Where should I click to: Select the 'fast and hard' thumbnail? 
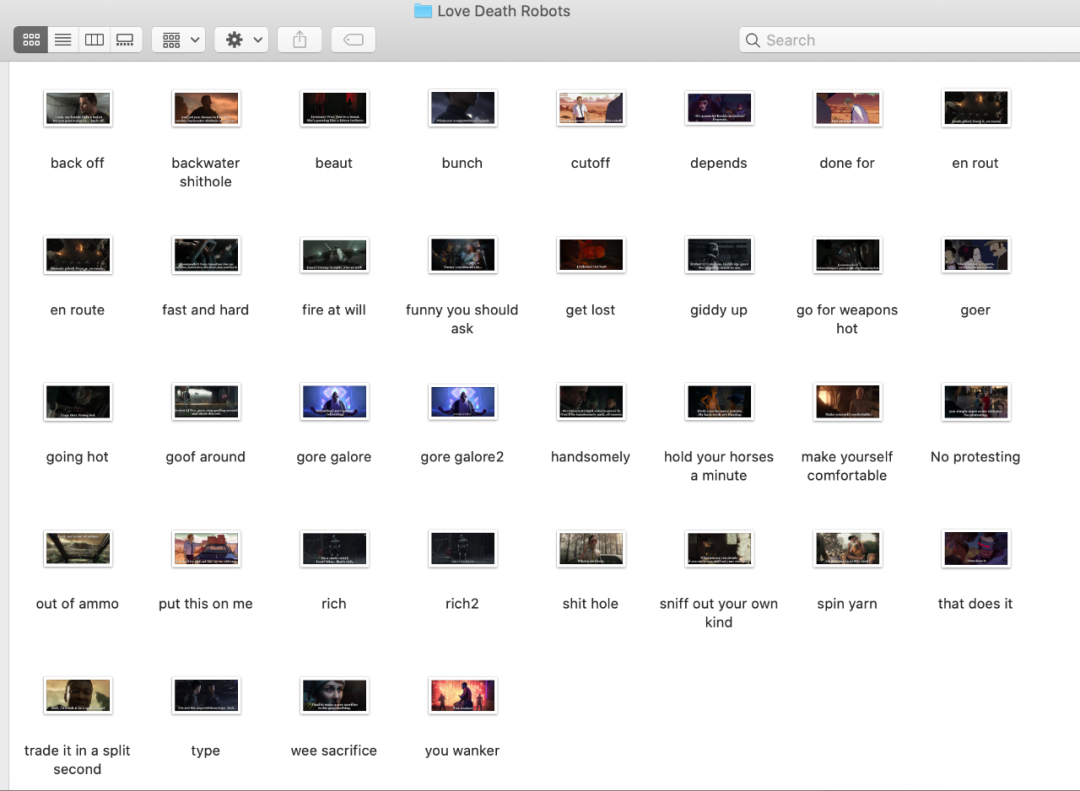tap(206, 255)
